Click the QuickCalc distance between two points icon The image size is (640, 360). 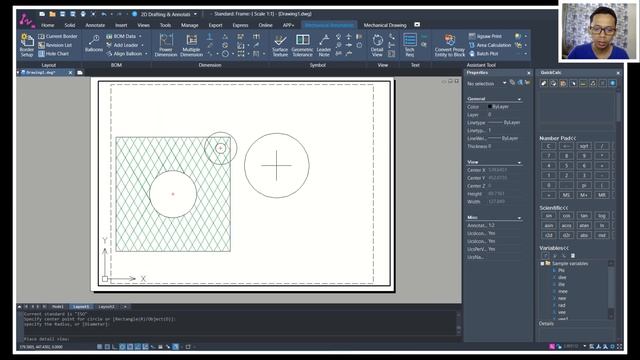coord(583,83)
